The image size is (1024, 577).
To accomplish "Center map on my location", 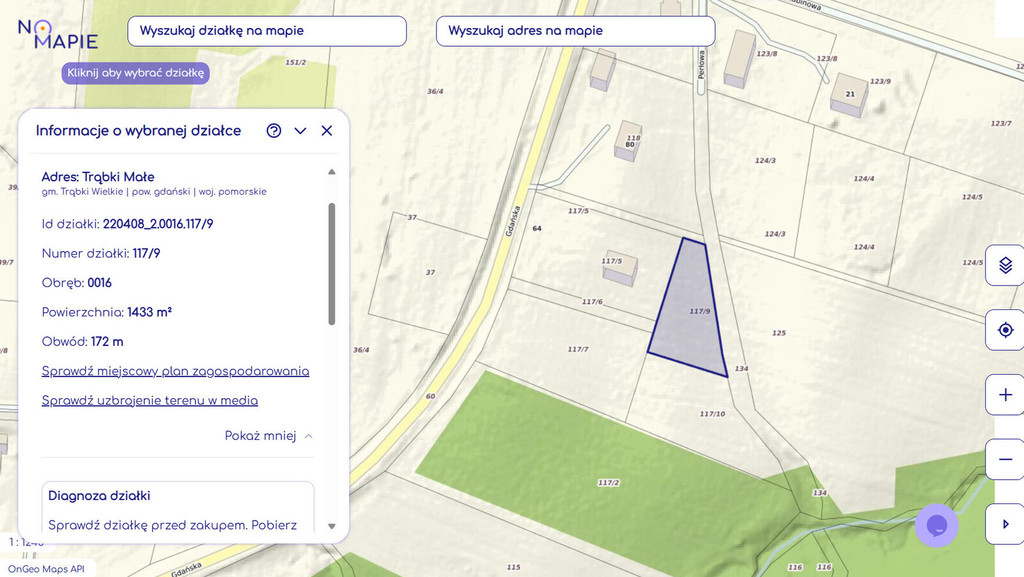I will pyautogui.click(x=1005, y=330).
